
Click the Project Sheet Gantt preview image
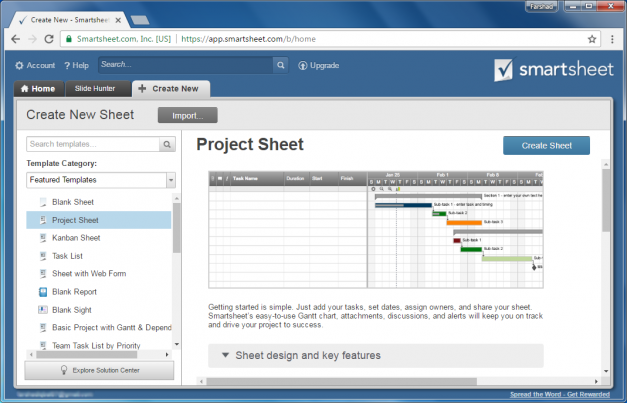(x=375, y=229)
